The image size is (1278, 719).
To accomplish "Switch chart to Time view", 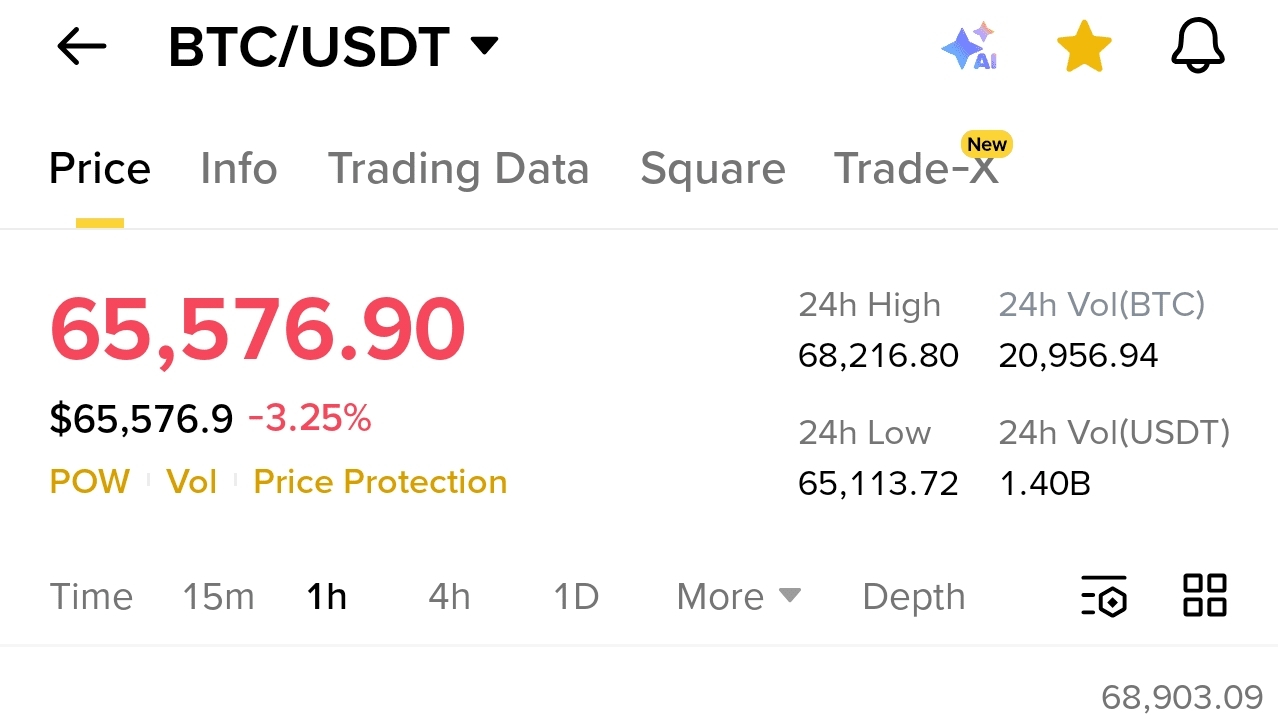I will [x=91, y=597].
